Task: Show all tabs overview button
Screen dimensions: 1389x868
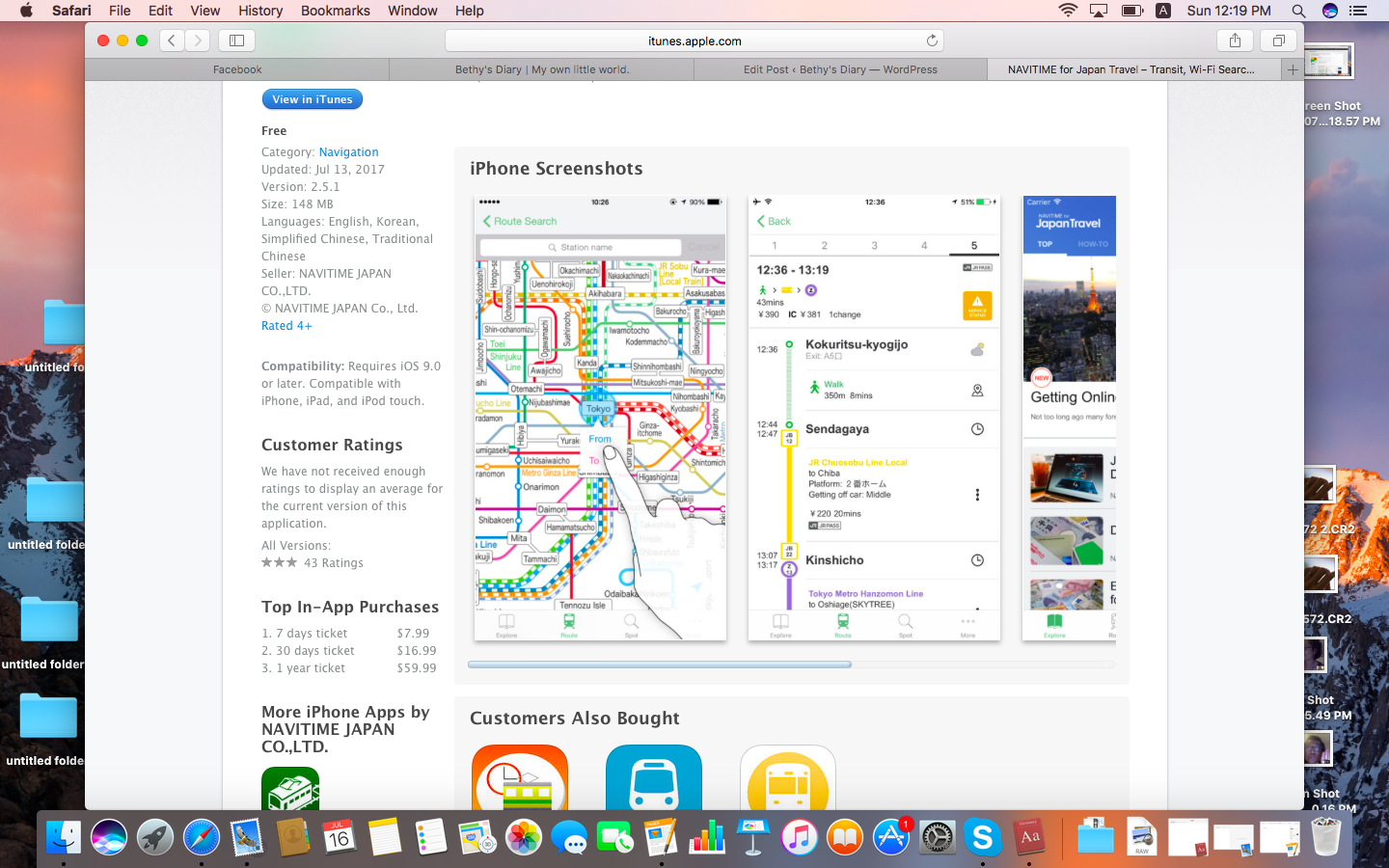Action: point(1278,41)
